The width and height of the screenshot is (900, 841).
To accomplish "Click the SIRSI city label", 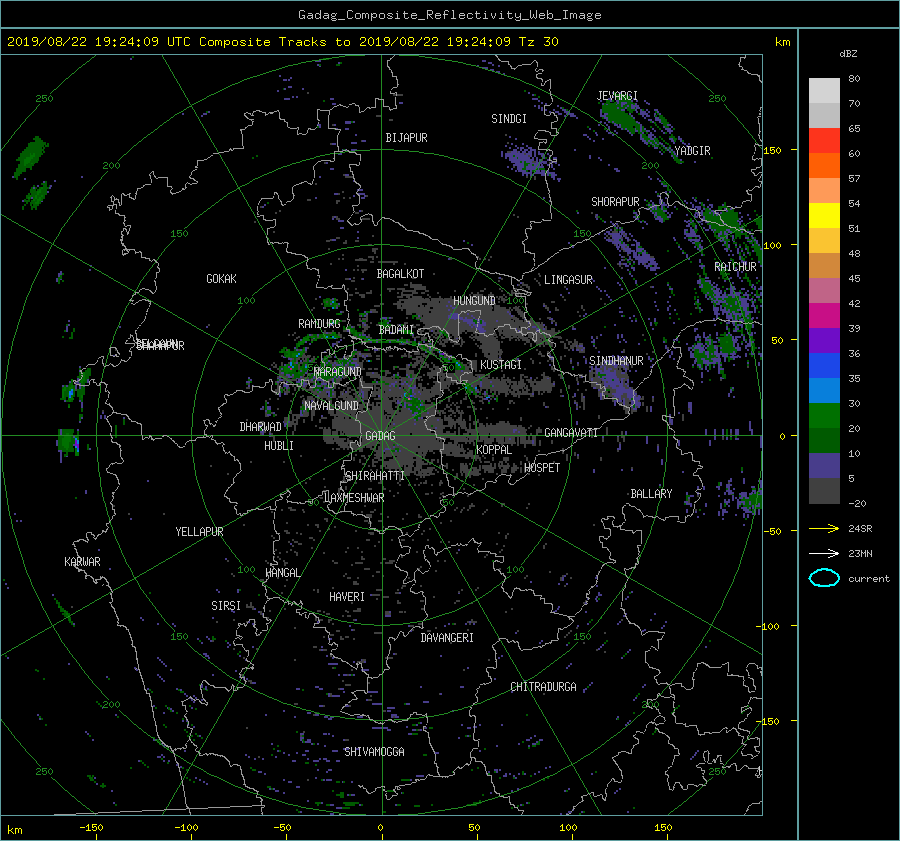I will (226, 606).
